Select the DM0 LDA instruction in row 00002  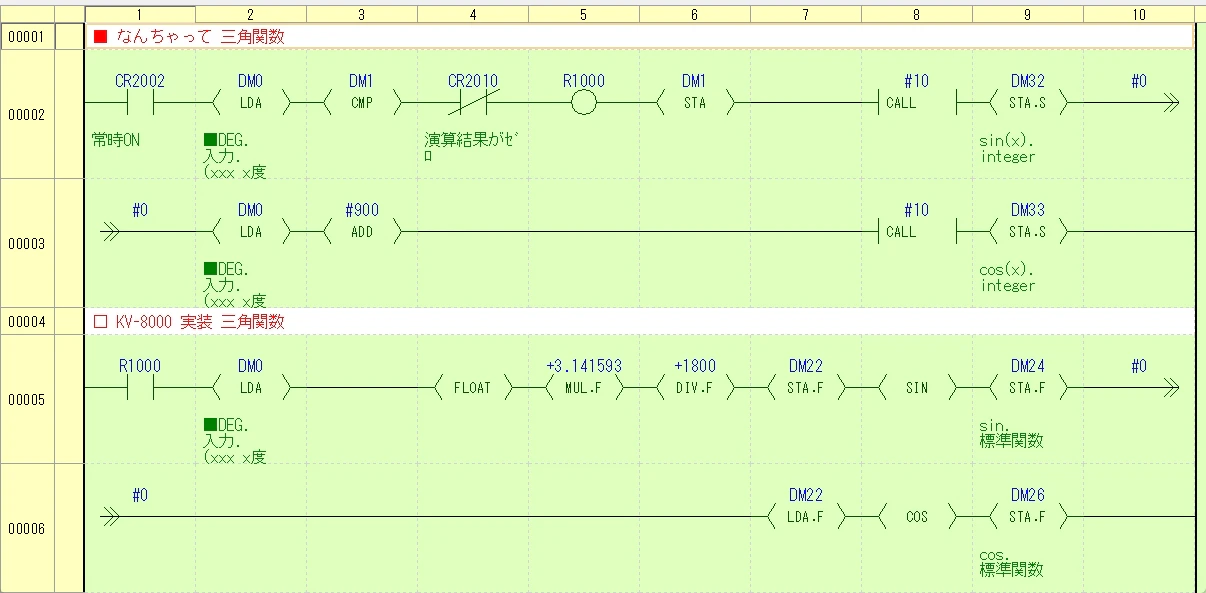pos(250,103)
